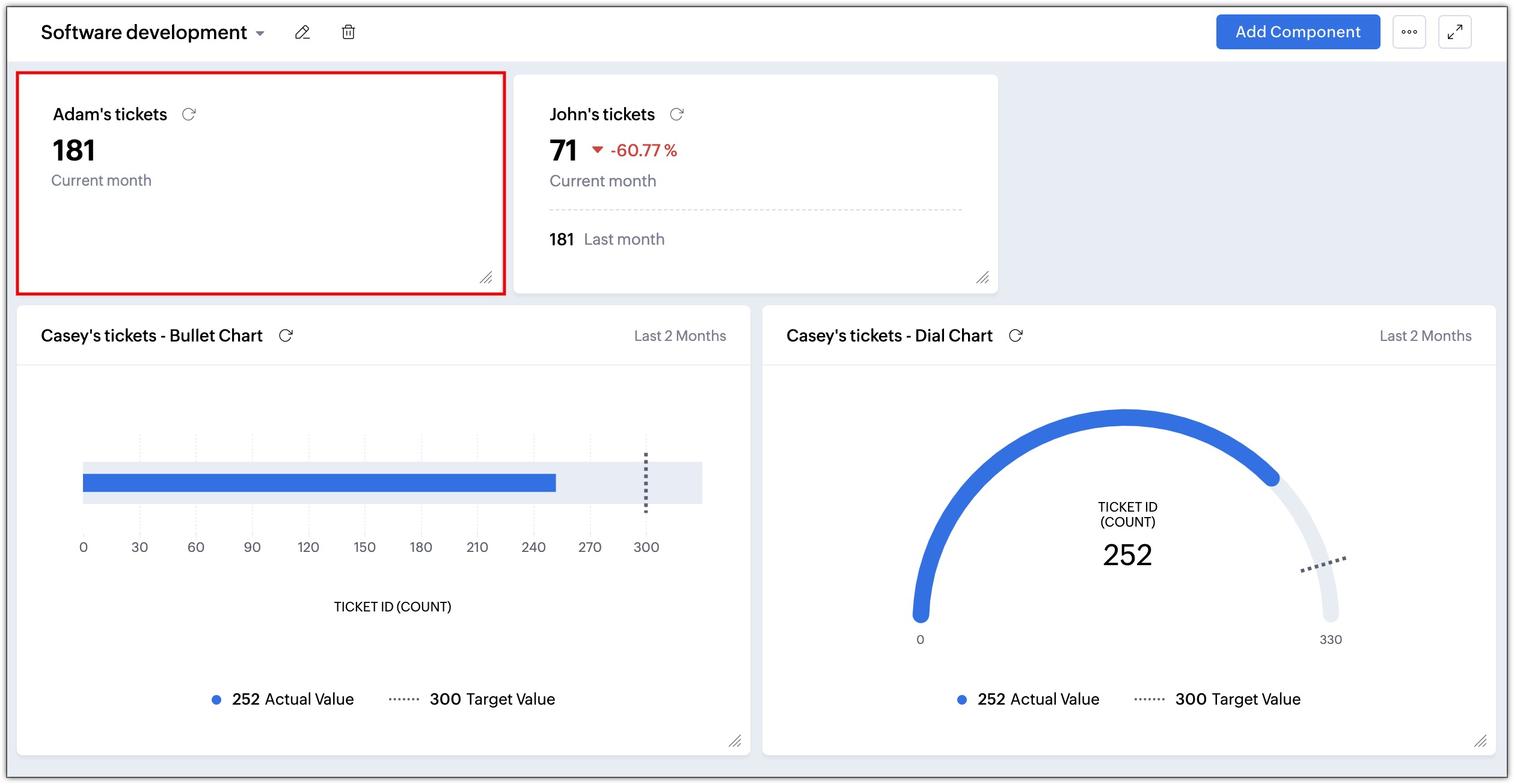Click the -60.77 % change indicator

point(635,150)
